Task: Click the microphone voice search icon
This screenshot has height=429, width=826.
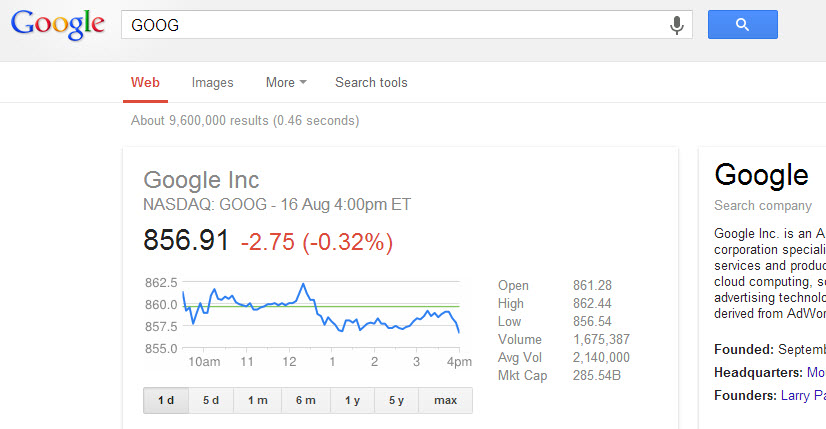Action: click(678, 25)
